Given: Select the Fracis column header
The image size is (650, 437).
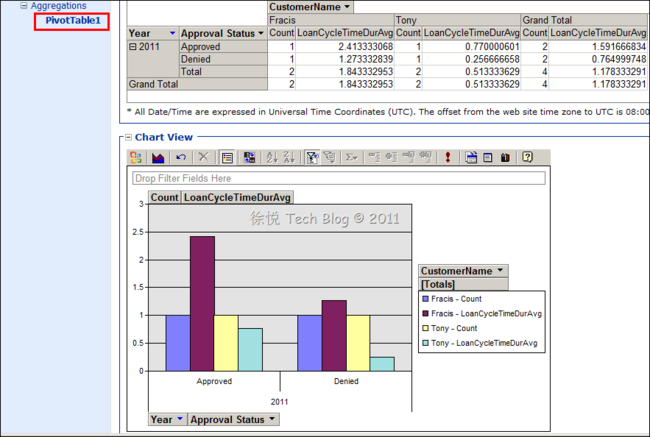Looking at the screenshot, I should [x=331, y=20].
